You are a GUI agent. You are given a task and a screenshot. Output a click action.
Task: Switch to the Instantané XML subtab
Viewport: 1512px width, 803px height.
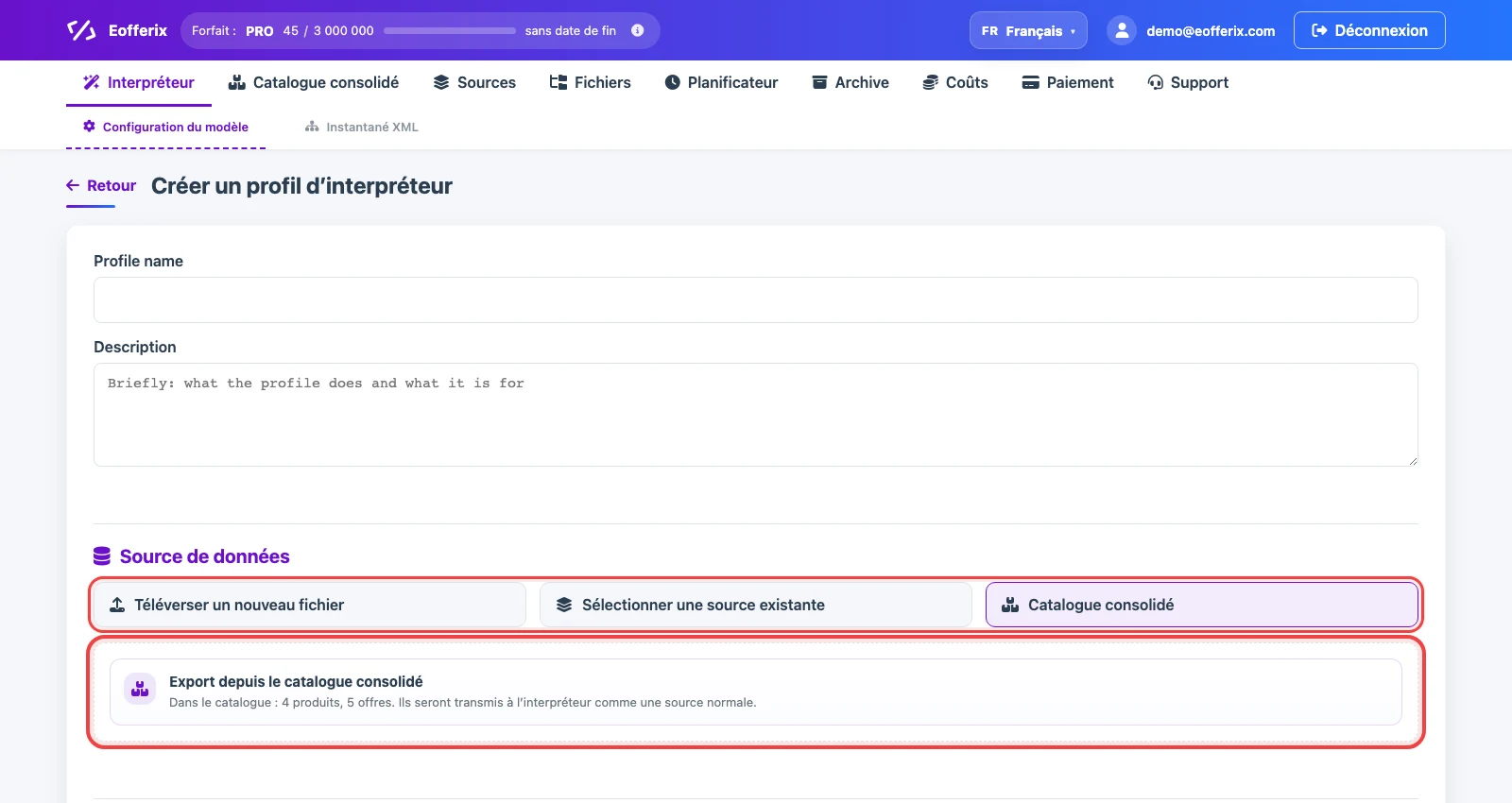(x=362, y=127)
